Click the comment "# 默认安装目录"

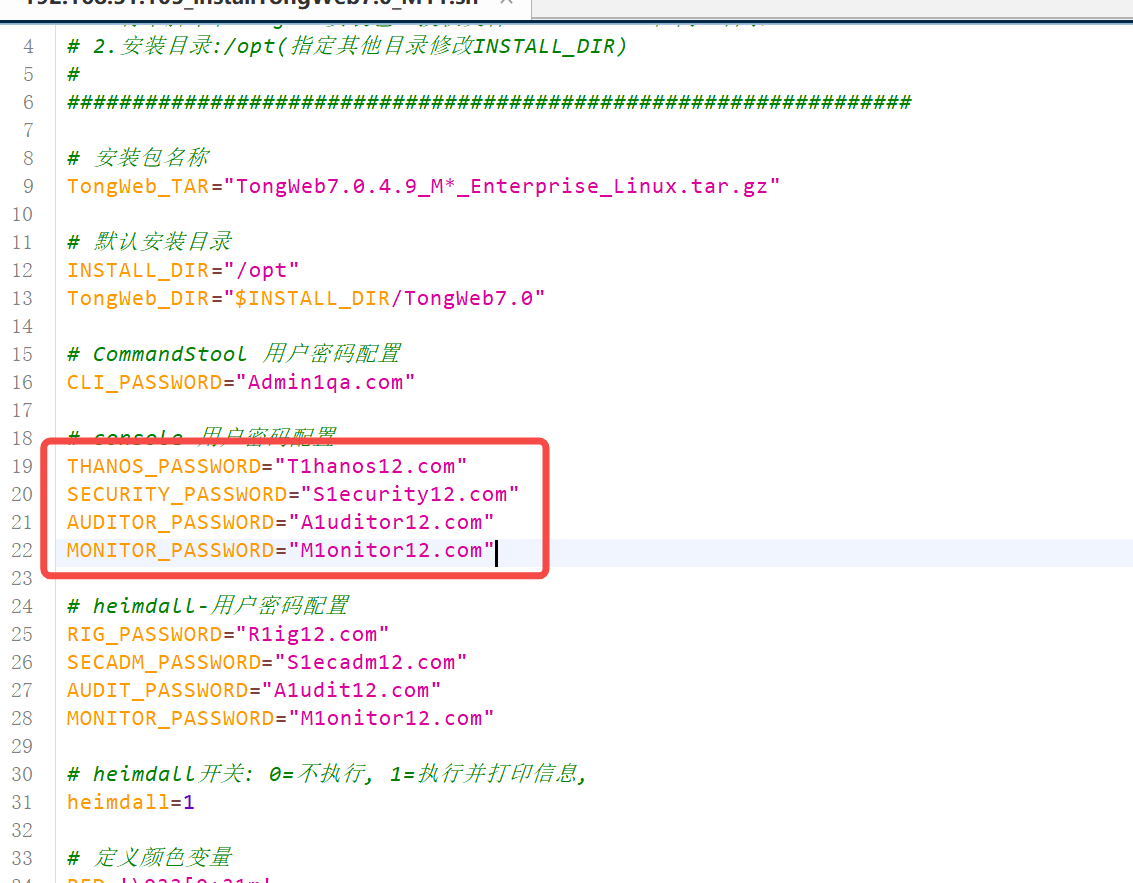[x=150, y=241]
